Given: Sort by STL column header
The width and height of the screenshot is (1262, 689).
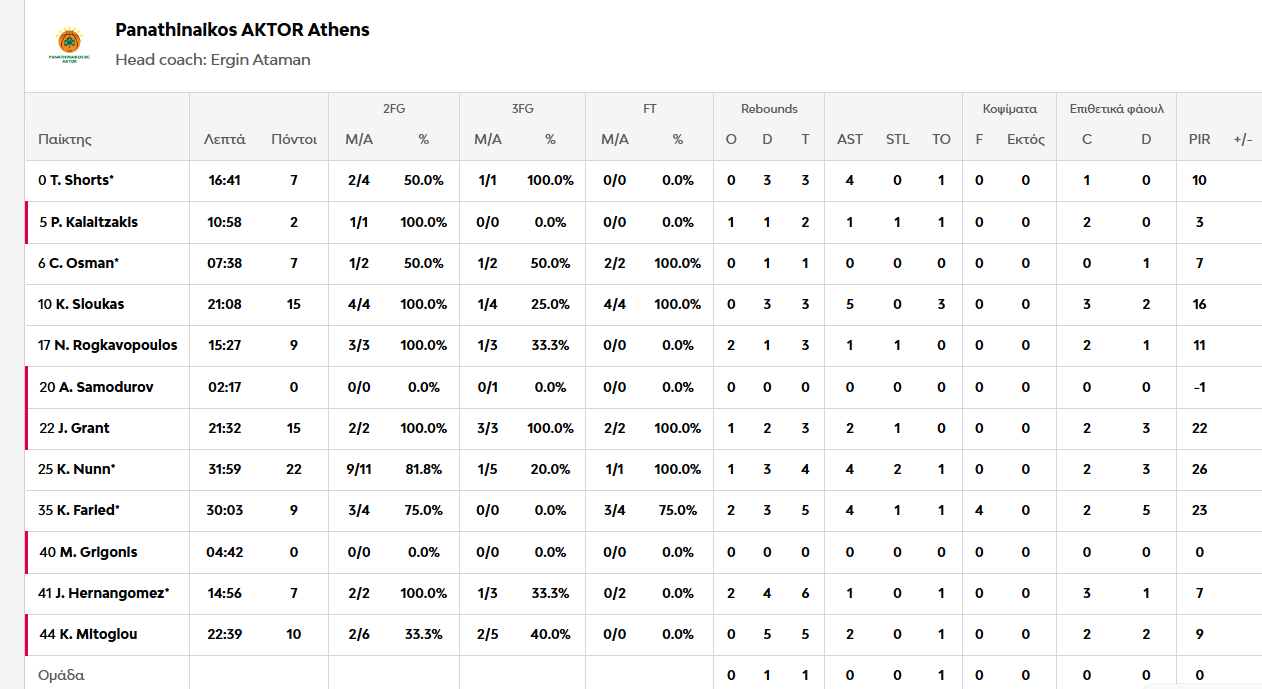Looking at the screenshot, I should (x=897, y=139).
